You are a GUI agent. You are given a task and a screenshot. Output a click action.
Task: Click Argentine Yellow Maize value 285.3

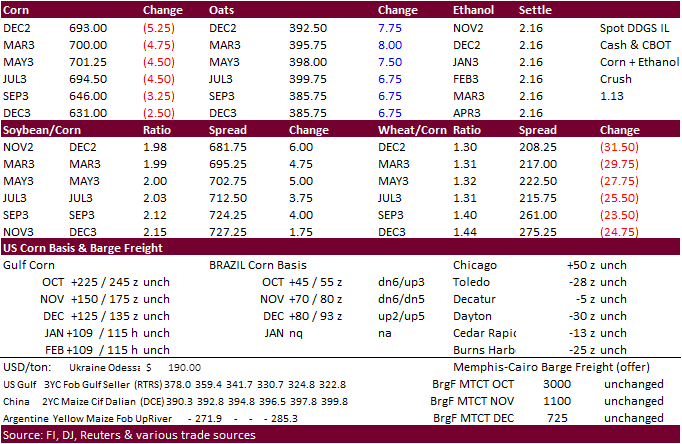click(284, 418)
